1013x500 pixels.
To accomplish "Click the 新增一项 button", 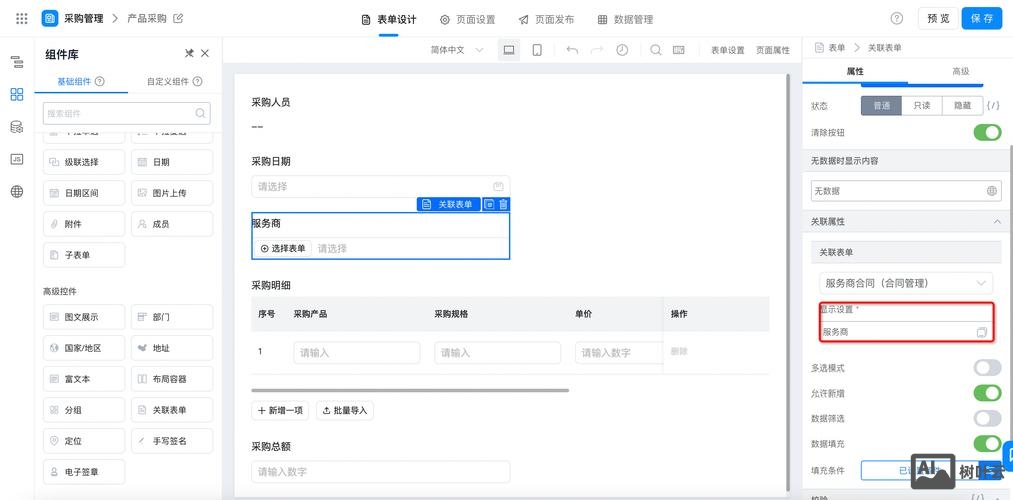I will 280,410.
